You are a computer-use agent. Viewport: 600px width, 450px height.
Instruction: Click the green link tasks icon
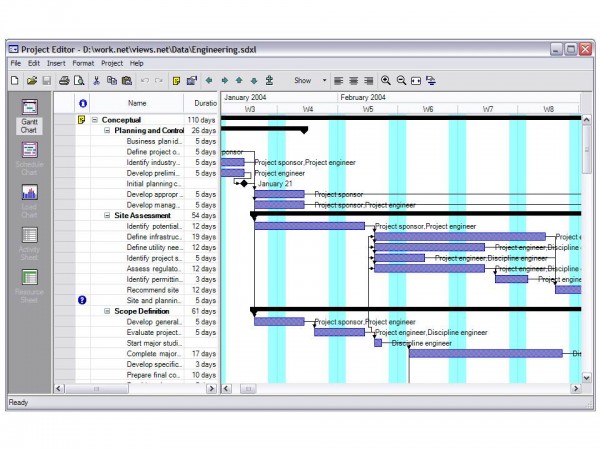tap(269, 80)
